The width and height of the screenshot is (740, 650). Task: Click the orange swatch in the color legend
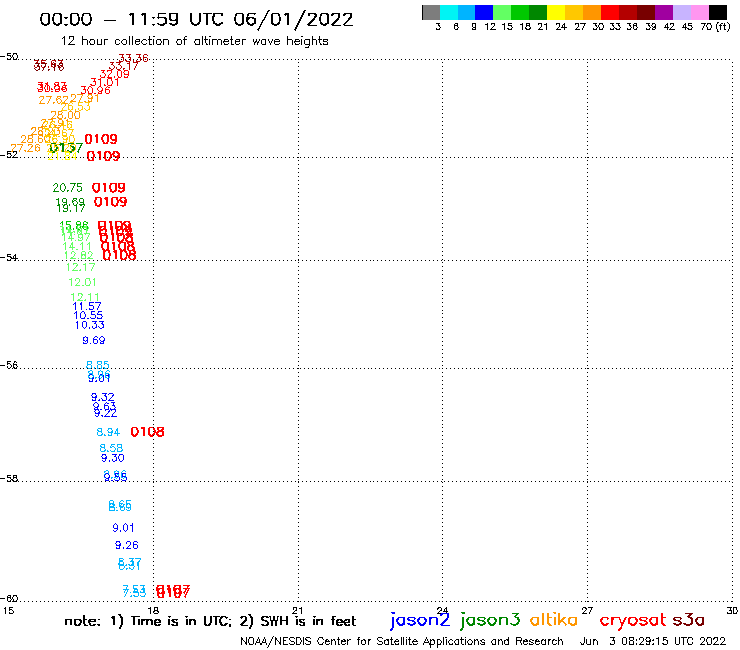pos(592,12)
